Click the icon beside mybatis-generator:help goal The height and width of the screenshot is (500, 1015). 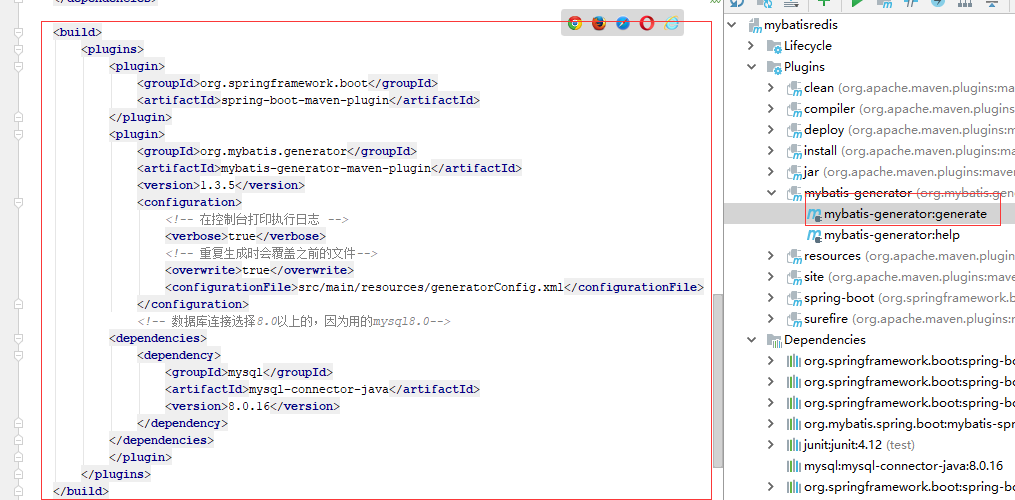pos(814,235)
